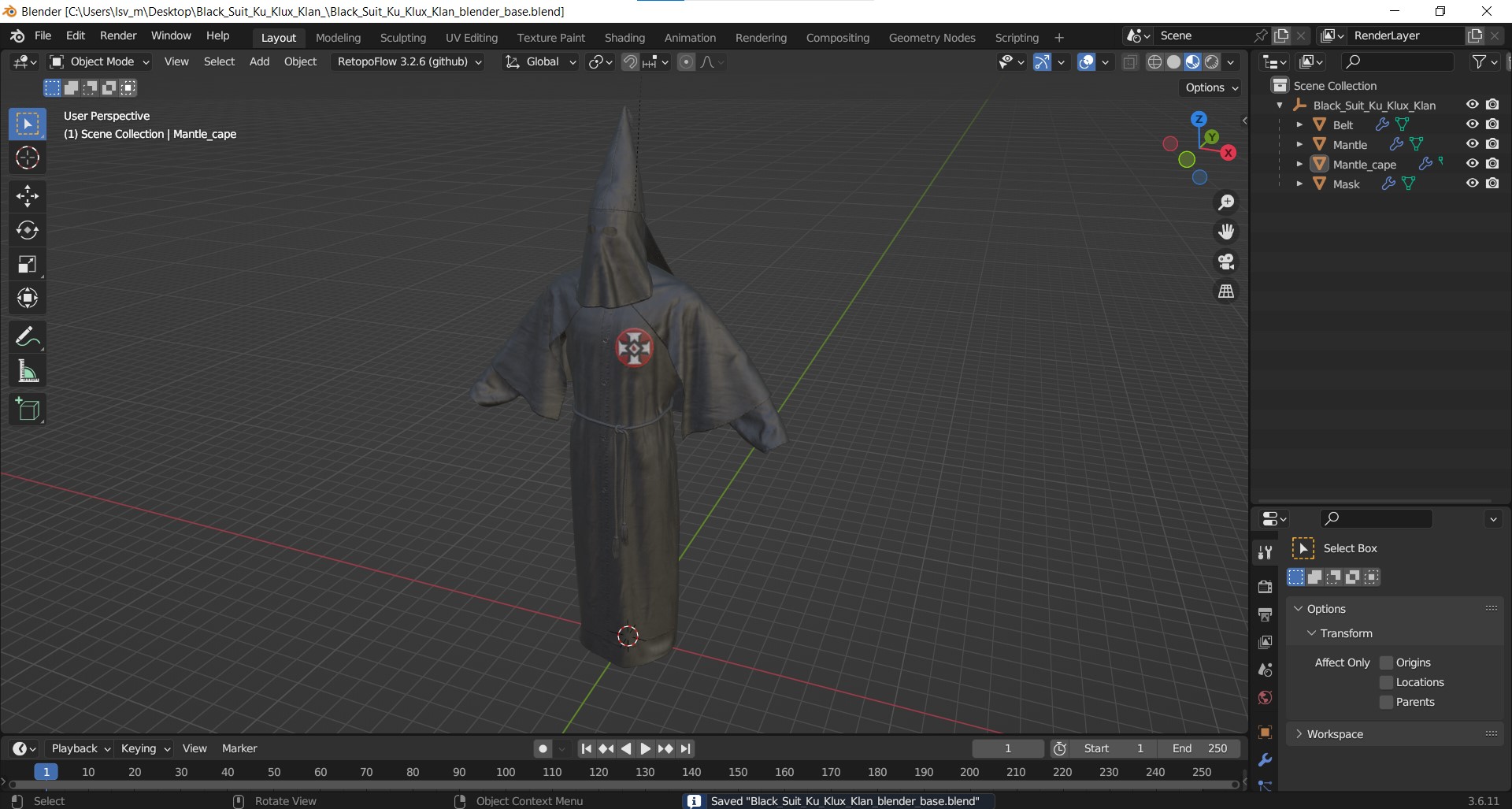1512x809 pixels.
Task: Check the Origins checkbox
Action: [x=1387, y=662]
